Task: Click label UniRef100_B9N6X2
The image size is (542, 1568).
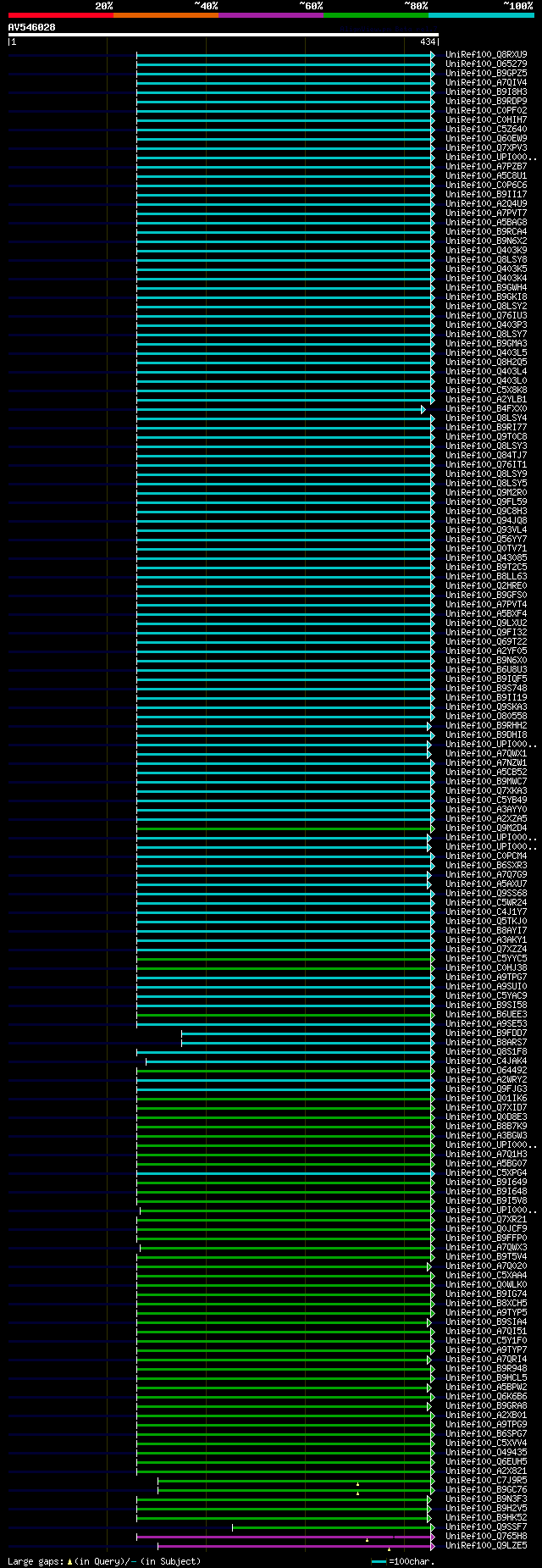Action: click(x=486, y=241)
